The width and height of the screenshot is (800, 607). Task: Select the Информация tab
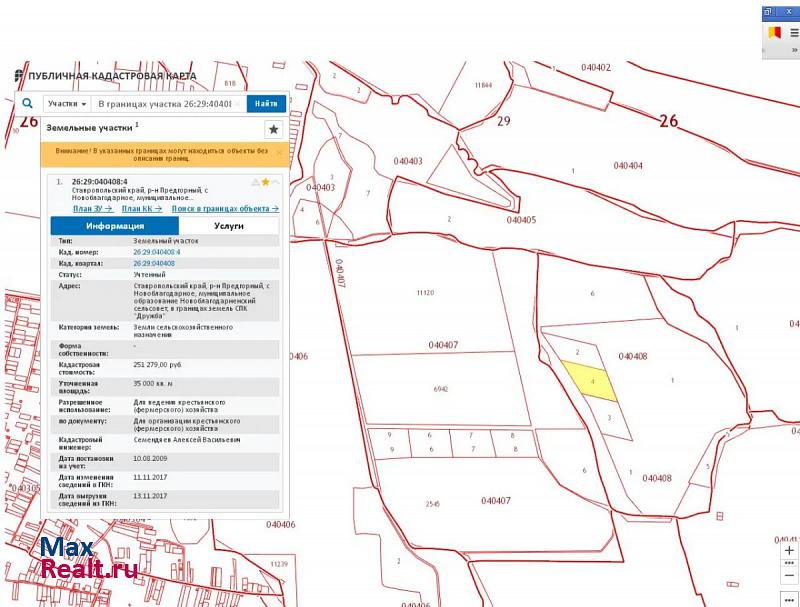(x=114, y=226)
